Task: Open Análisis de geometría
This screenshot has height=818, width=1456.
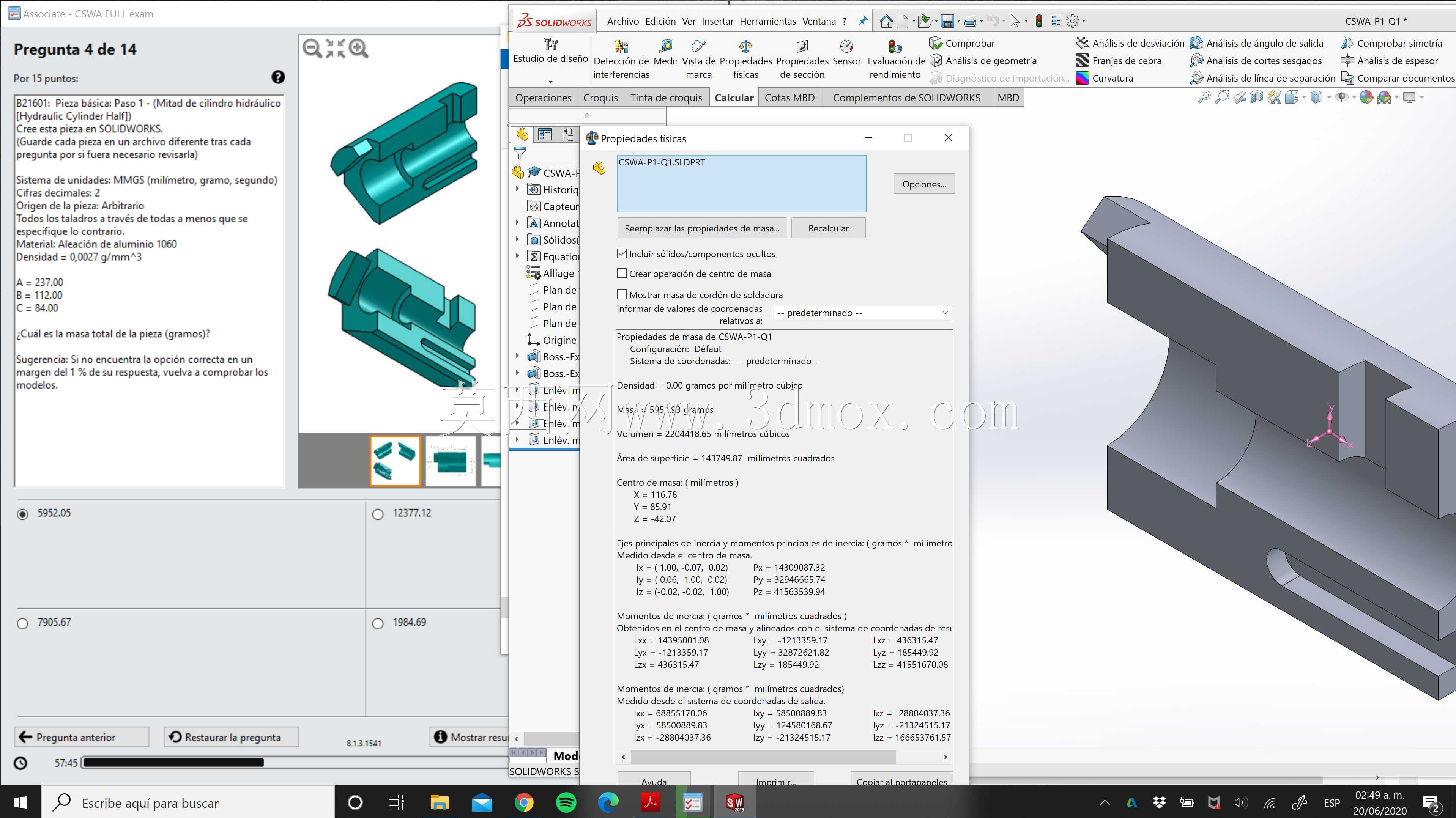Action: coord(983,60)
